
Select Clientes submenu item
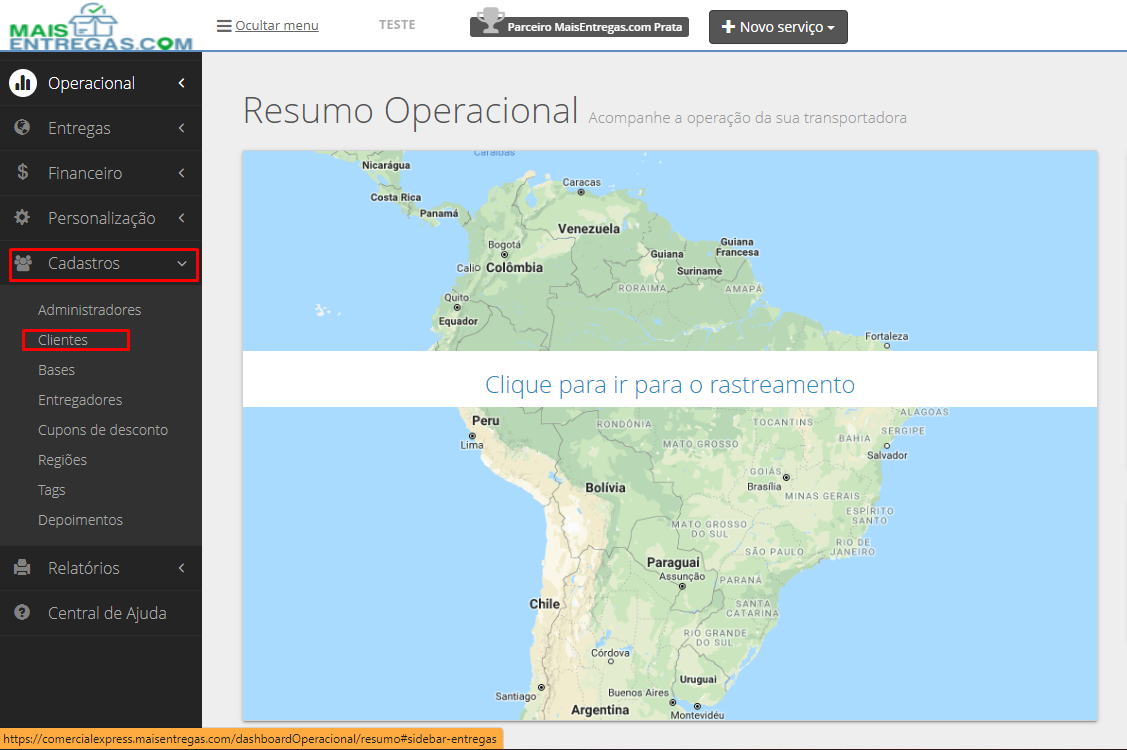pyautogui.click(x=63, y=340)
